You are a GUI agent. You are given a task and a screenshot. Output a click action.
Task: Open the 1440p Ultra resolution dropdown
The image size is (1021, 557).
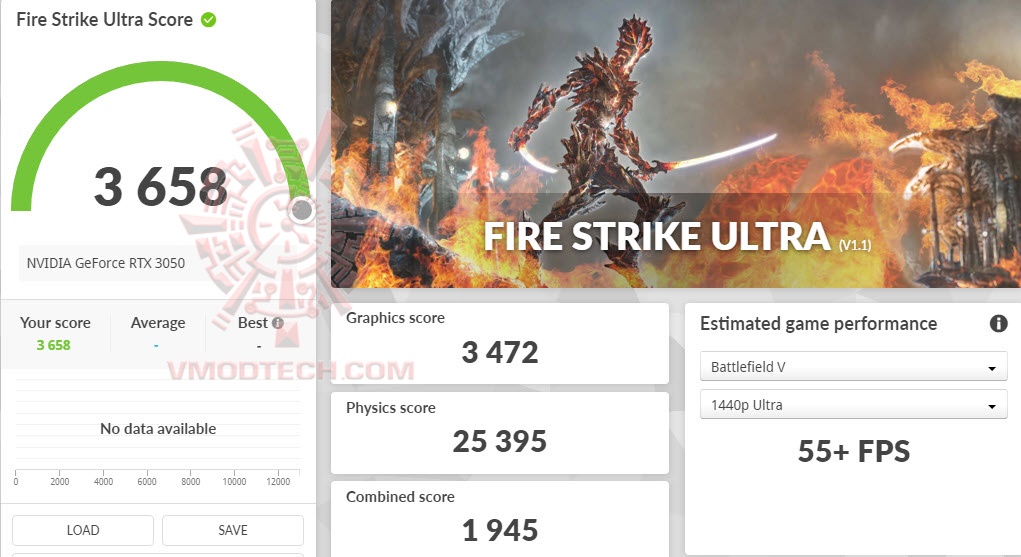pos(853,405)
